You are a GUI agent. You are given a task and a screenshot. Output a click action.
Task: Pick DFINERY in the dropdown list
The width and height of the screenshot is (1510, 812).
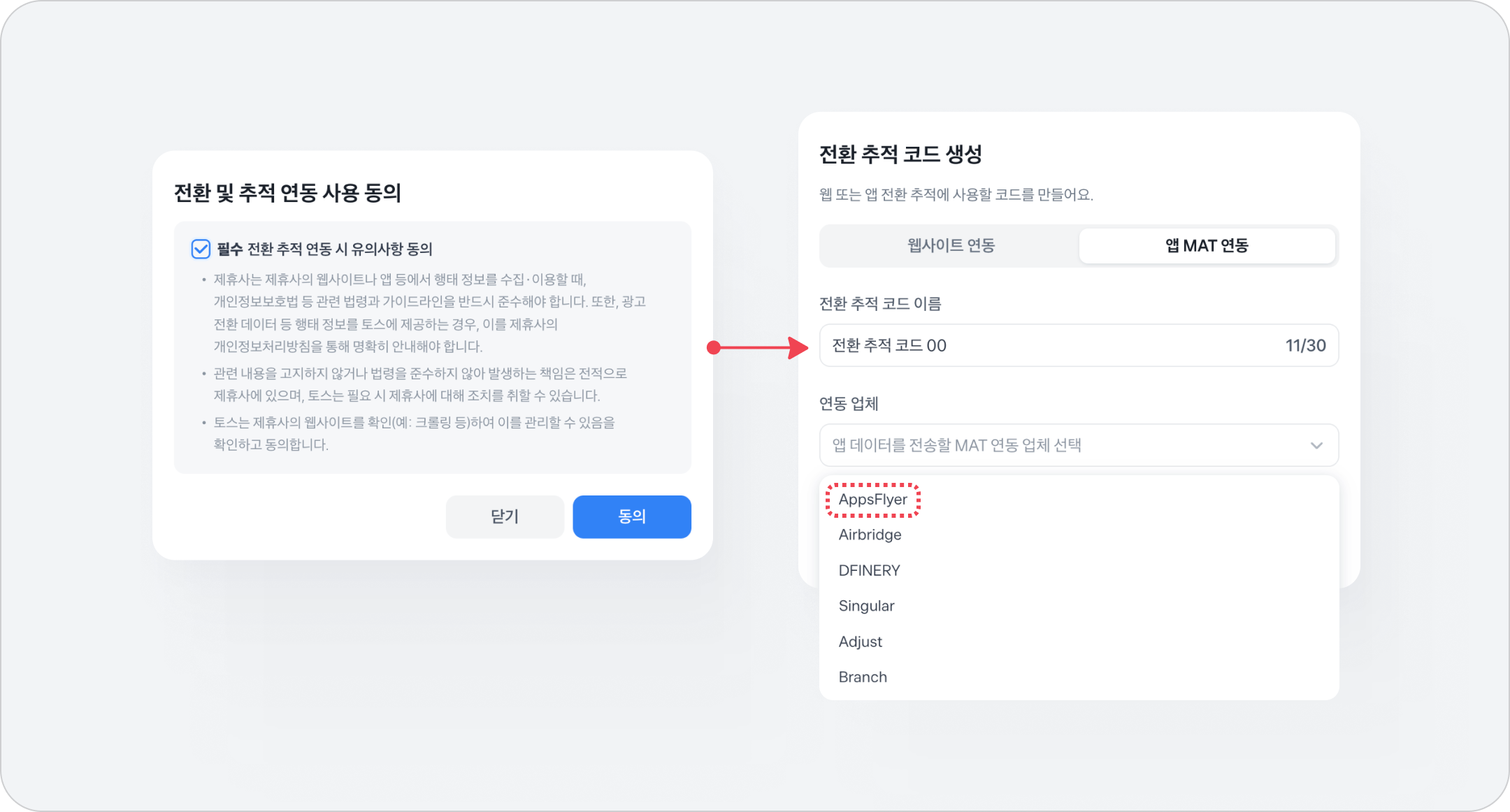[x=869, y=570]
